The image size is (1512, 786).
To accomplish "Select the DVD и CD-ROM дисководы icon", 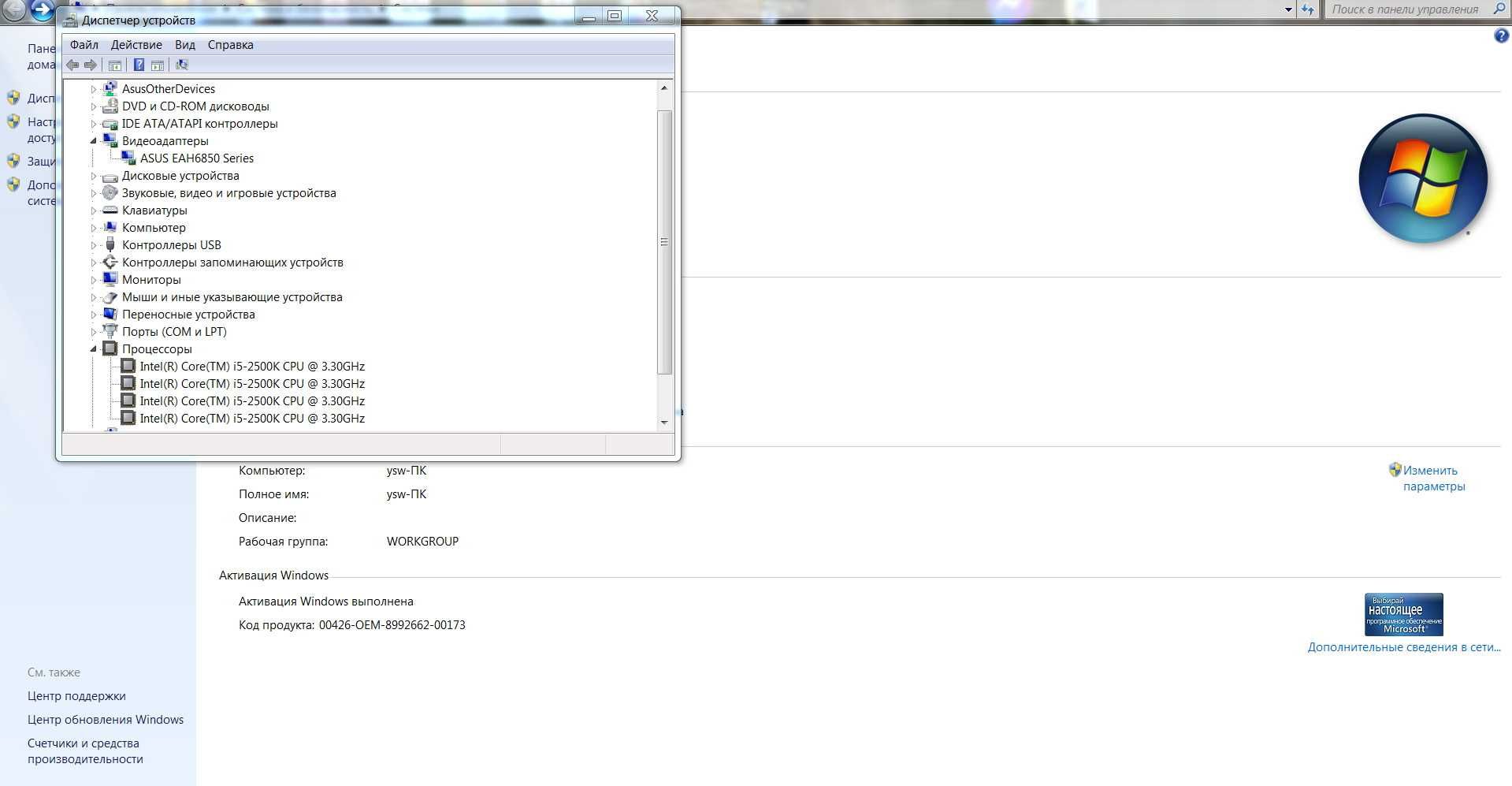I will click(110, 106).
